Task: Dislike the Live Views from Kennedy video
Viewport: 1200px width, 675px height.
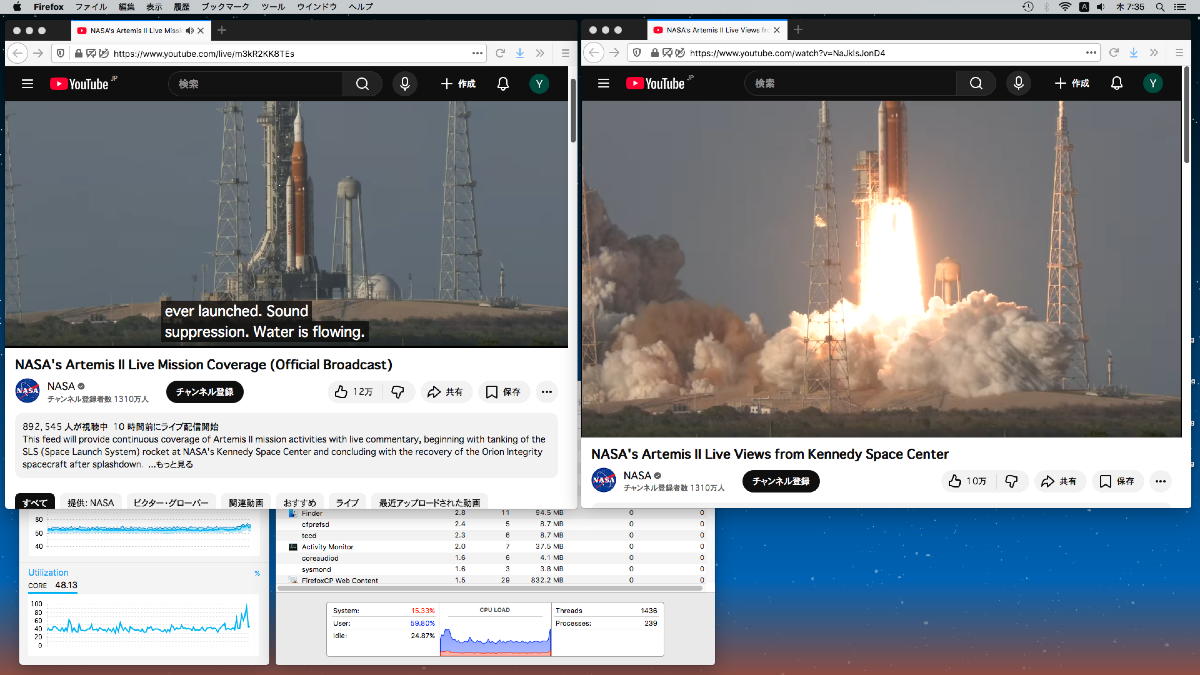Action: coord(1011,481)
